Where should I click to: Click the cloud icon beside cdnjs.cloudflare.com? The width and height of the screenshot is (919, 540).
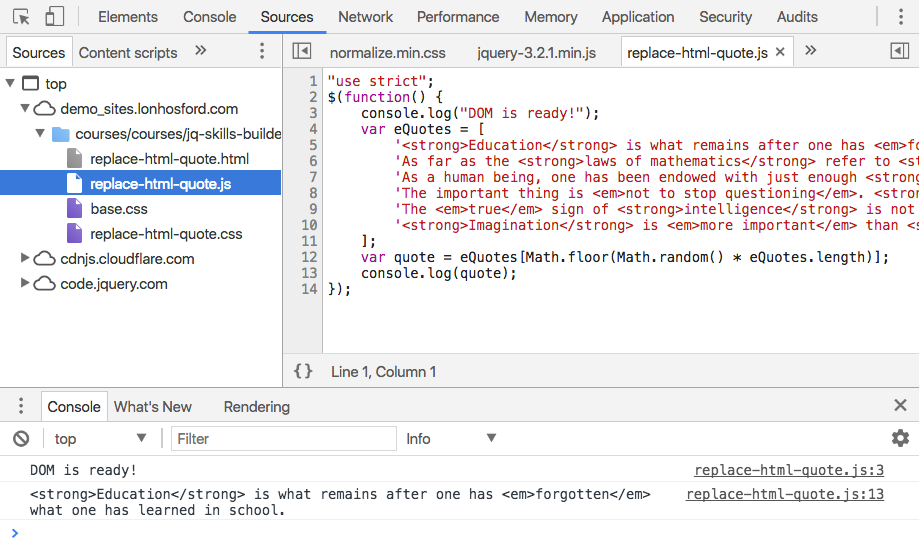[x=45, y=259]
